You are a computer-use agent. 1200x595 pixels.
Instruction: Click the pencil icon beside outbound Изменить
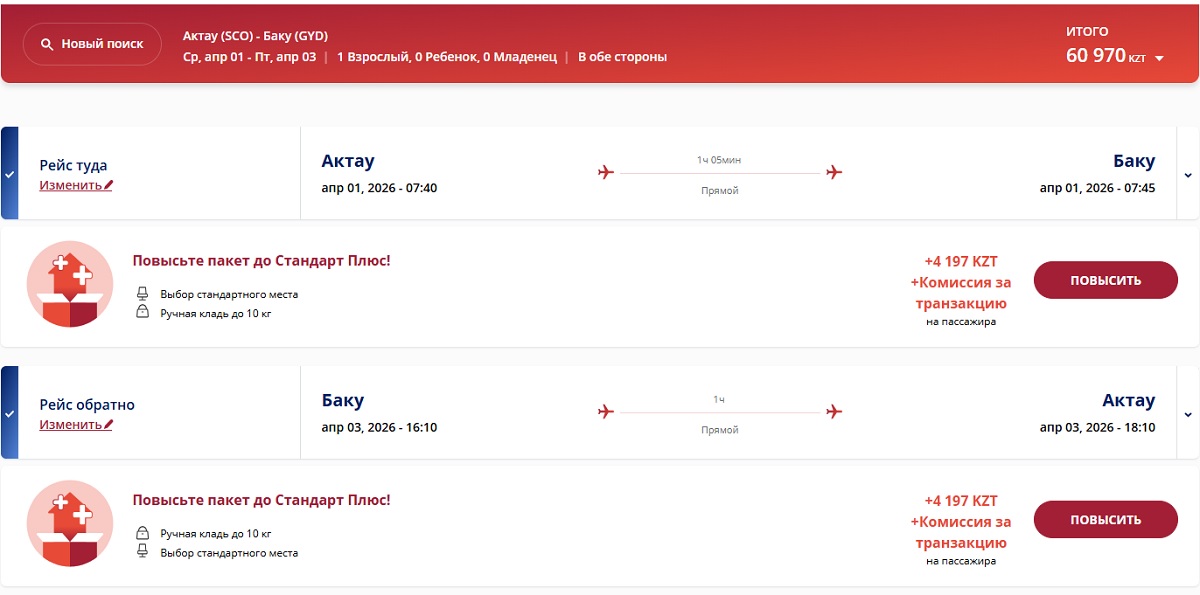click(108, 185)
